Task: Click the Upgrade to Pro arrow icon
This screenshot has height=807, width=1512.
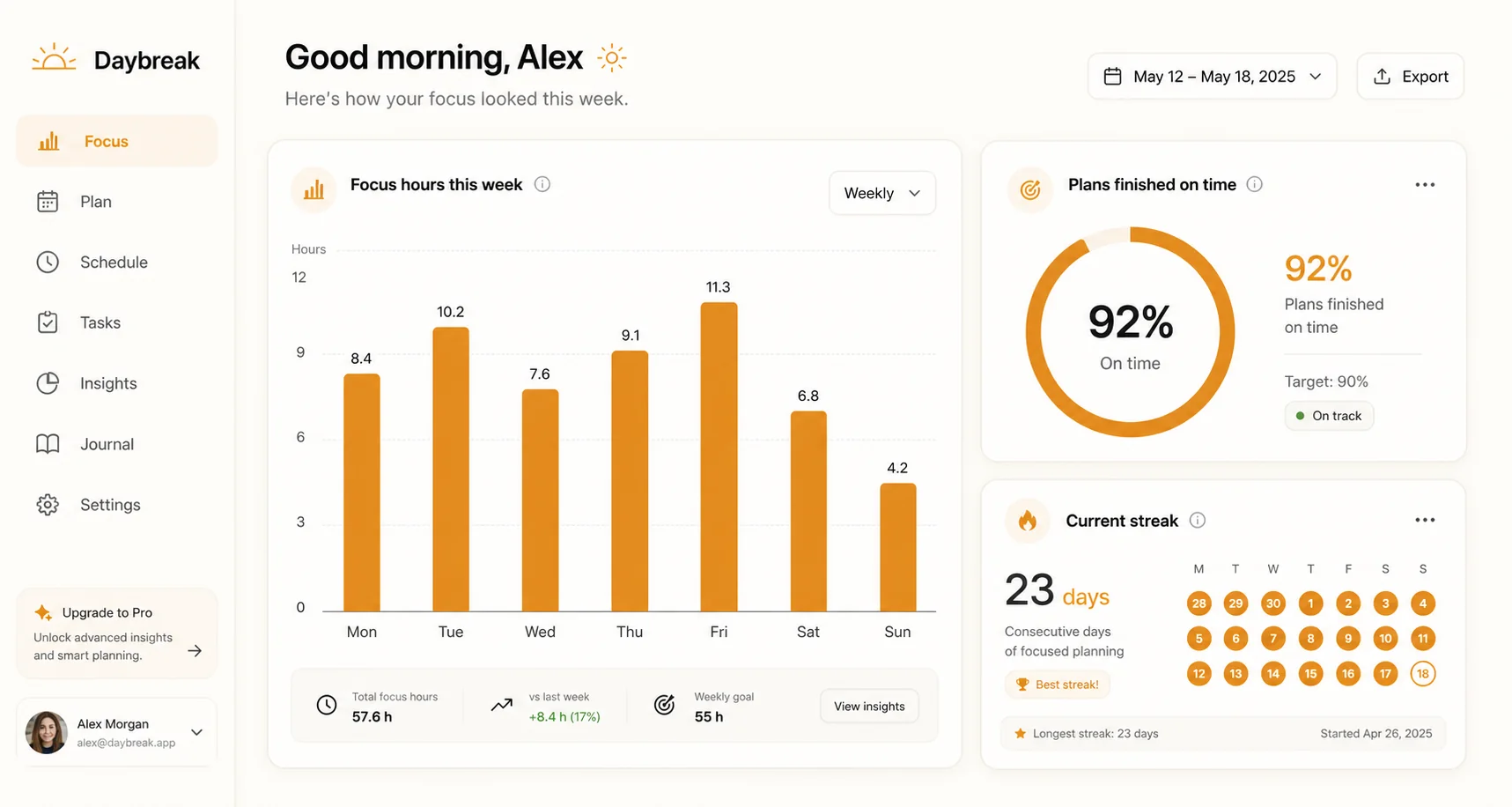Action: point(195,651)
